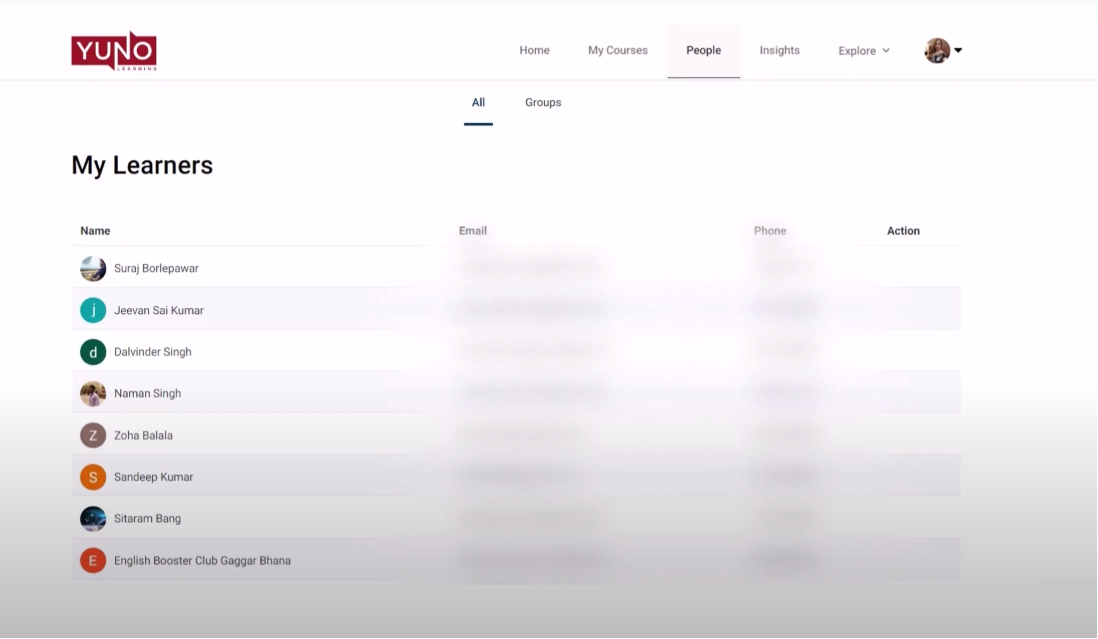
Task: Select the All tab
Action: coord(478,103)
